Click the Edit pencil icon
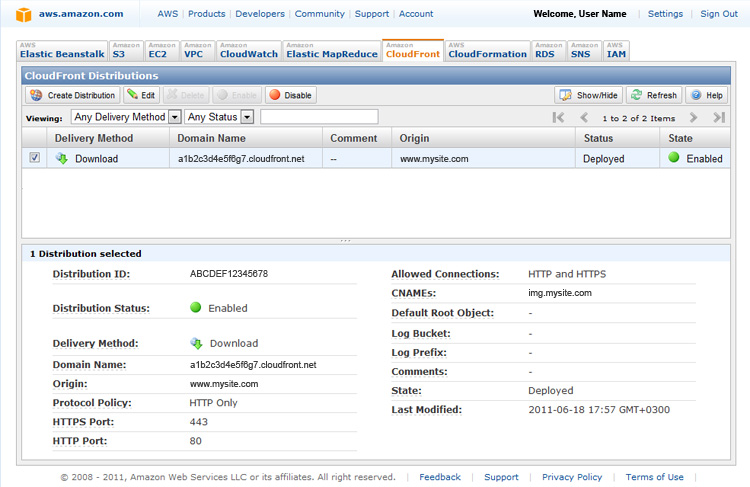This screenshot has width=750, height=487. [132, 95]
